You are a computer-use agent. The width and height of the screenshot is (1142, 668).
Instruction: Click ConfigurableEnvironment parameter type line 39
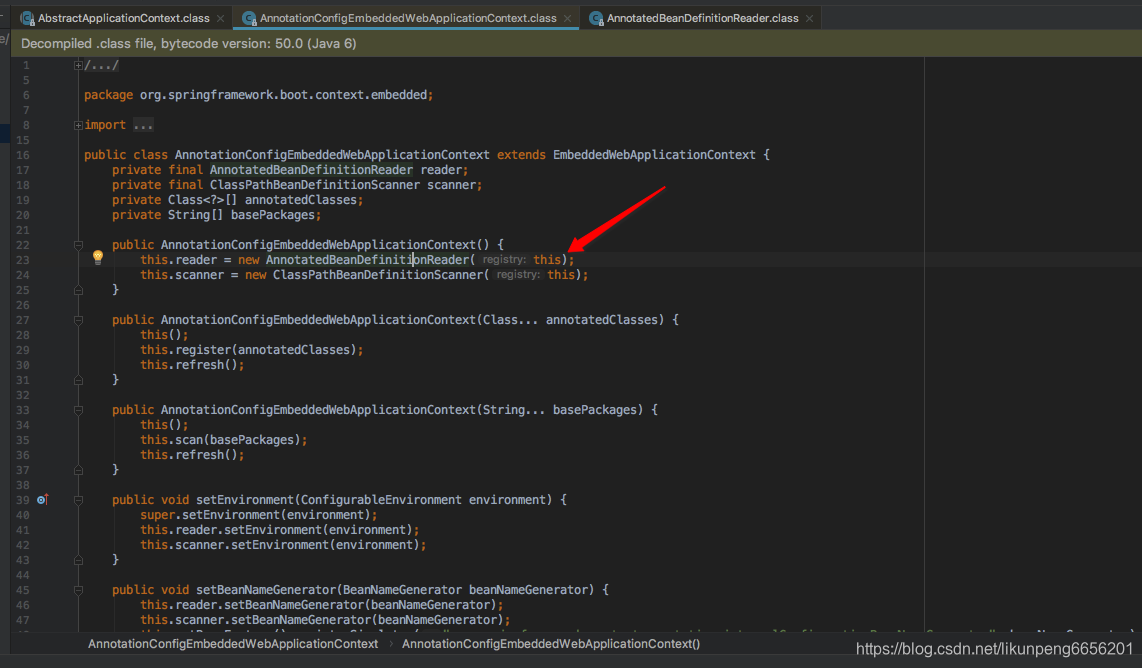(x=381, y=500)
